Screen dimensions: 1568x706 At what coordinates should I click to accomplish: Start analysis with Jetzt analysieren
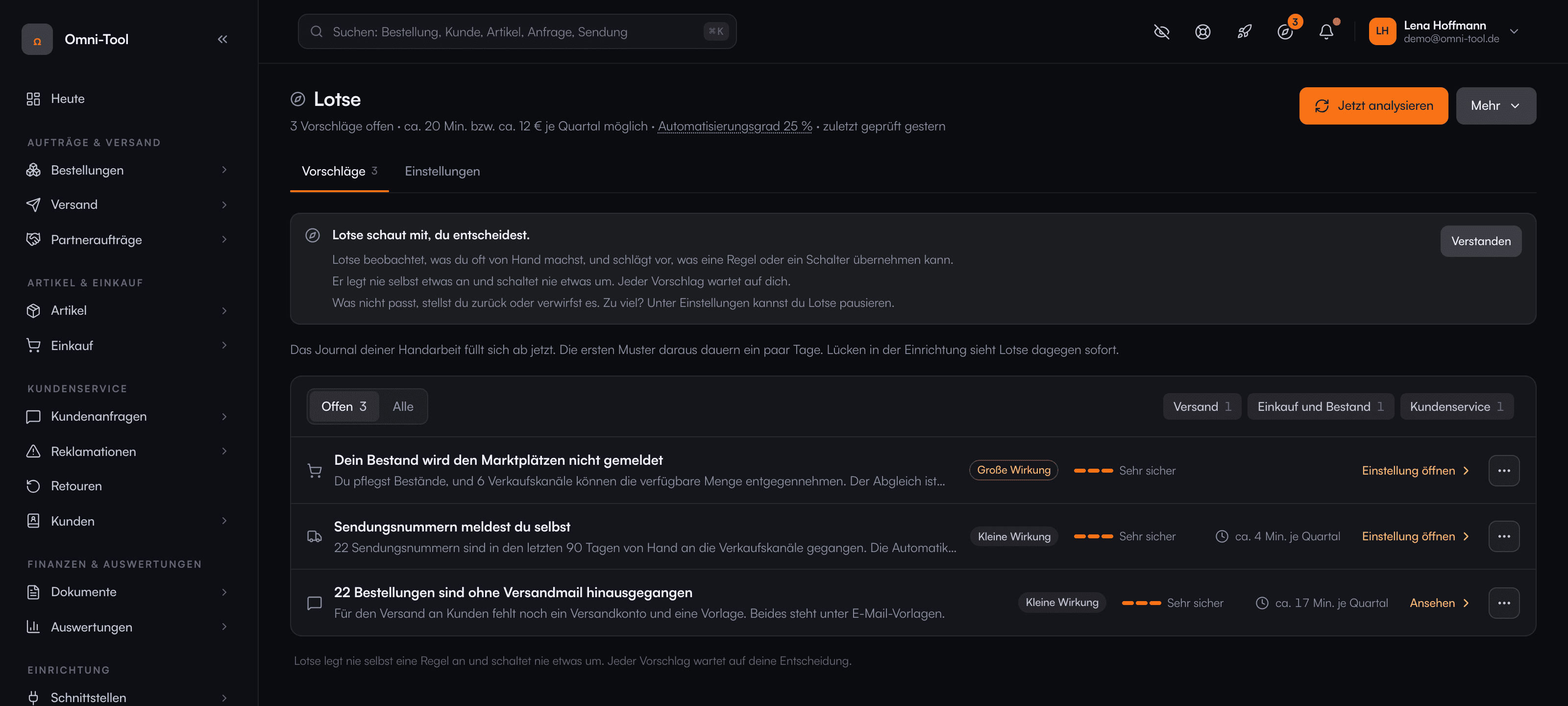(x=1373, y=106)
